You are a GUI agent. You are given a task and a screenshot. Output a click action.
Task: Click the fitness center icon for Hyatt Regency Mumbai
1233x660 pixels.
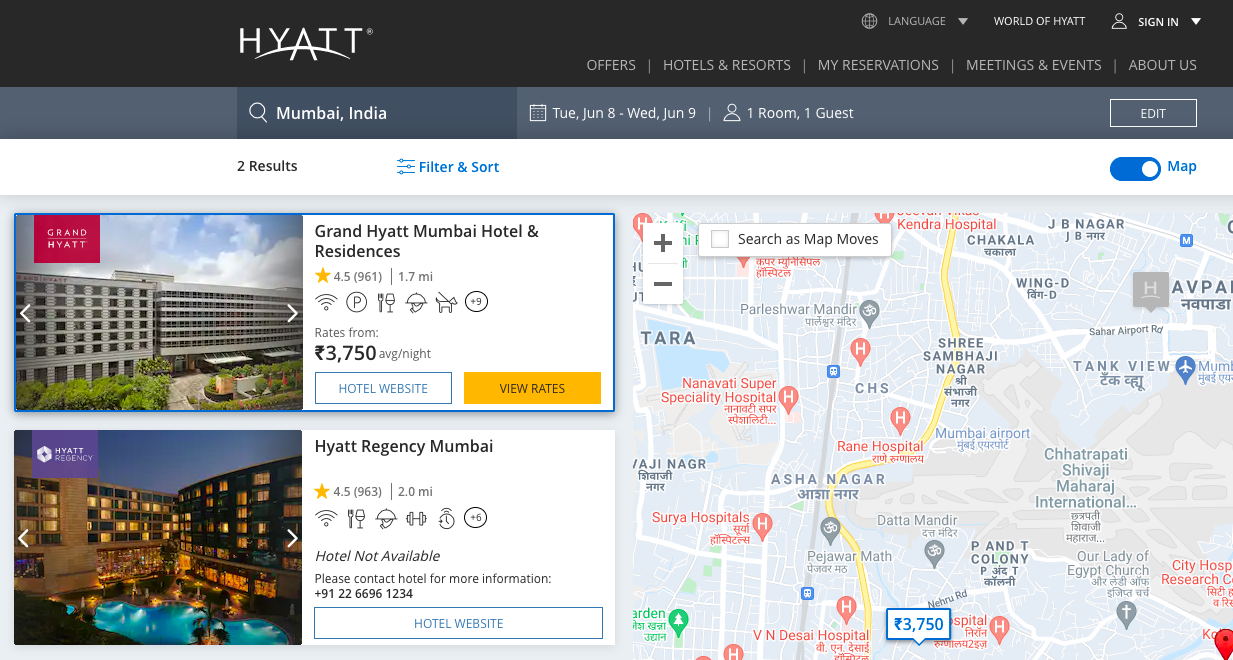416,518
